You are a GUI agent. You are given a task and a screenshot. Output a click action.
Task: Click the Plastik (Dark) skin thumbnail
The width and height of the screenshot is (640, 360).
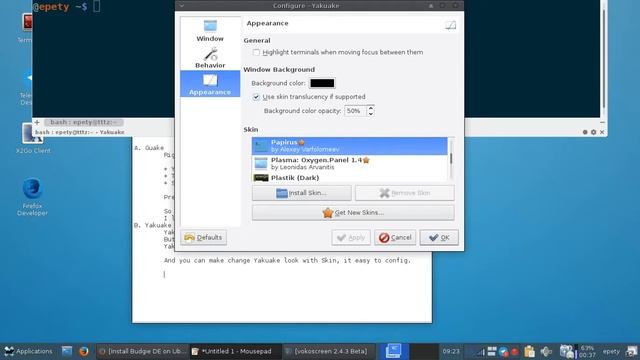coord(261,178)
